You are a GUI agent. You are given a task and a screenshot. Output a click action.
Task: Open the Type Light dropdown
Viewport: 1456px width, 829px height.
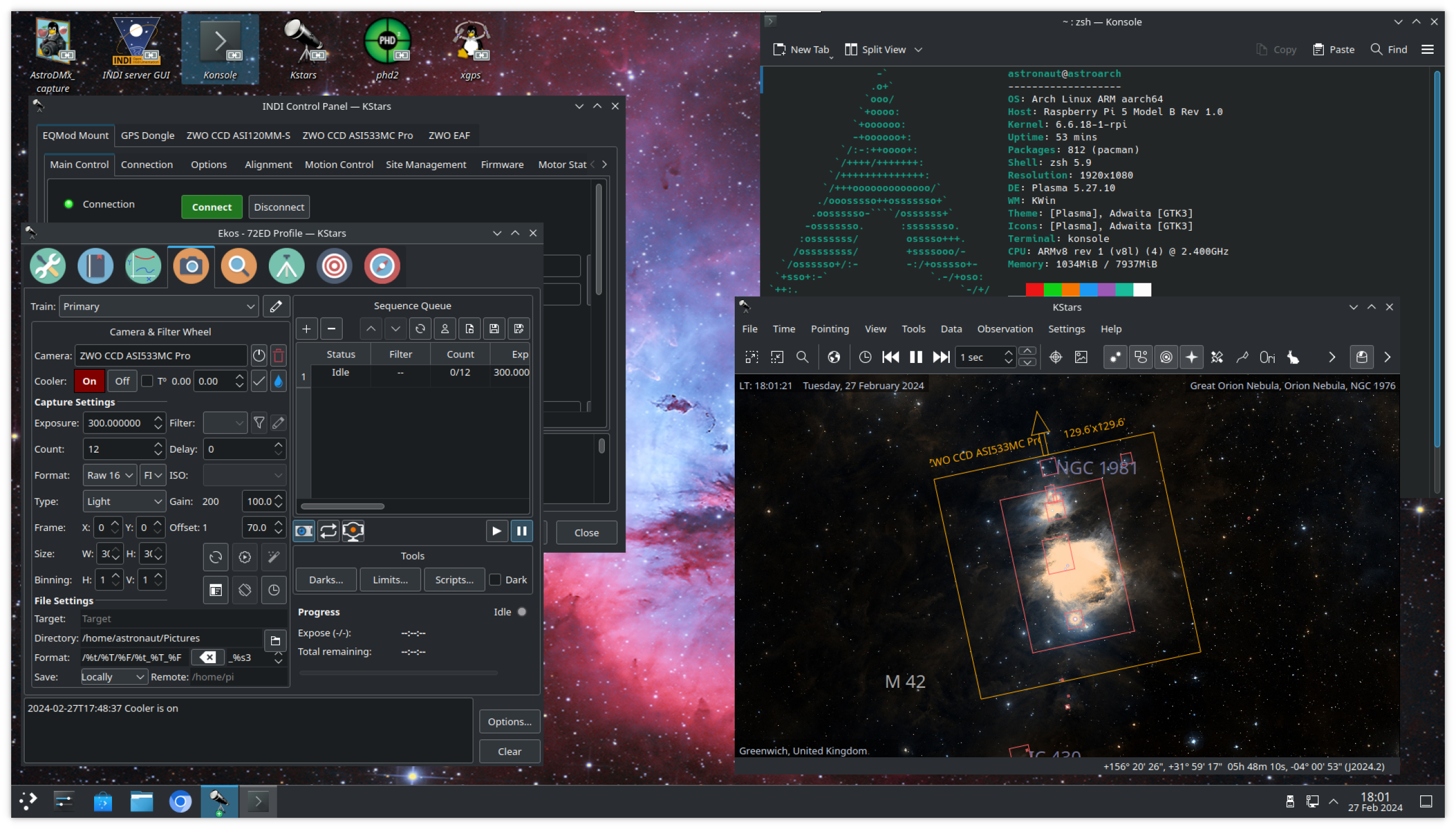tap(124, 501)
